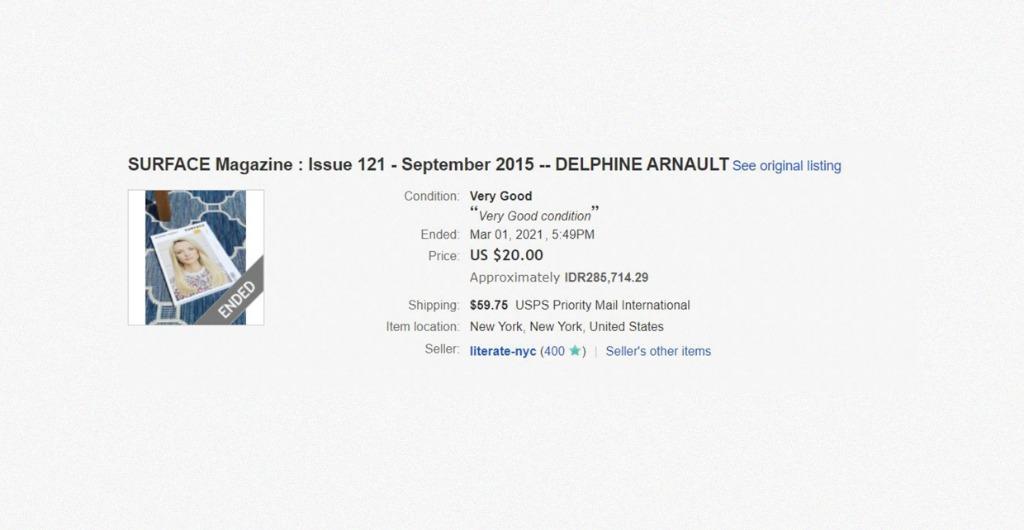The height and width of the screenshot is (530, 1024).
Task: Click the Item location label
Action: 422,327
